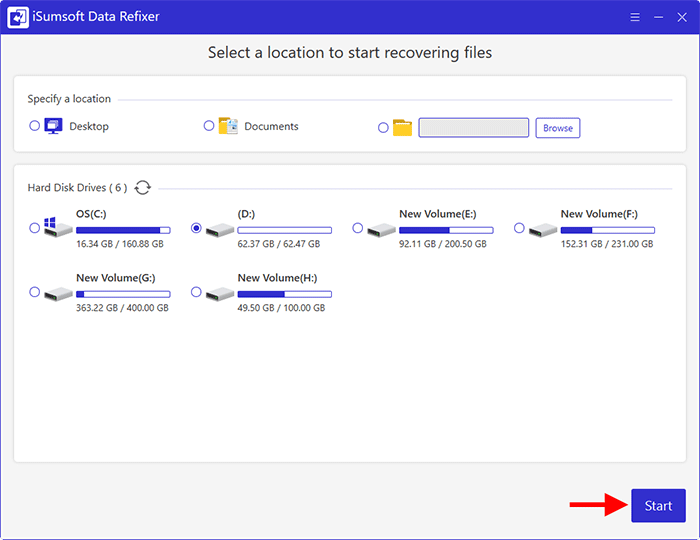Click the OS(C:) drive name

coord(91,214)
